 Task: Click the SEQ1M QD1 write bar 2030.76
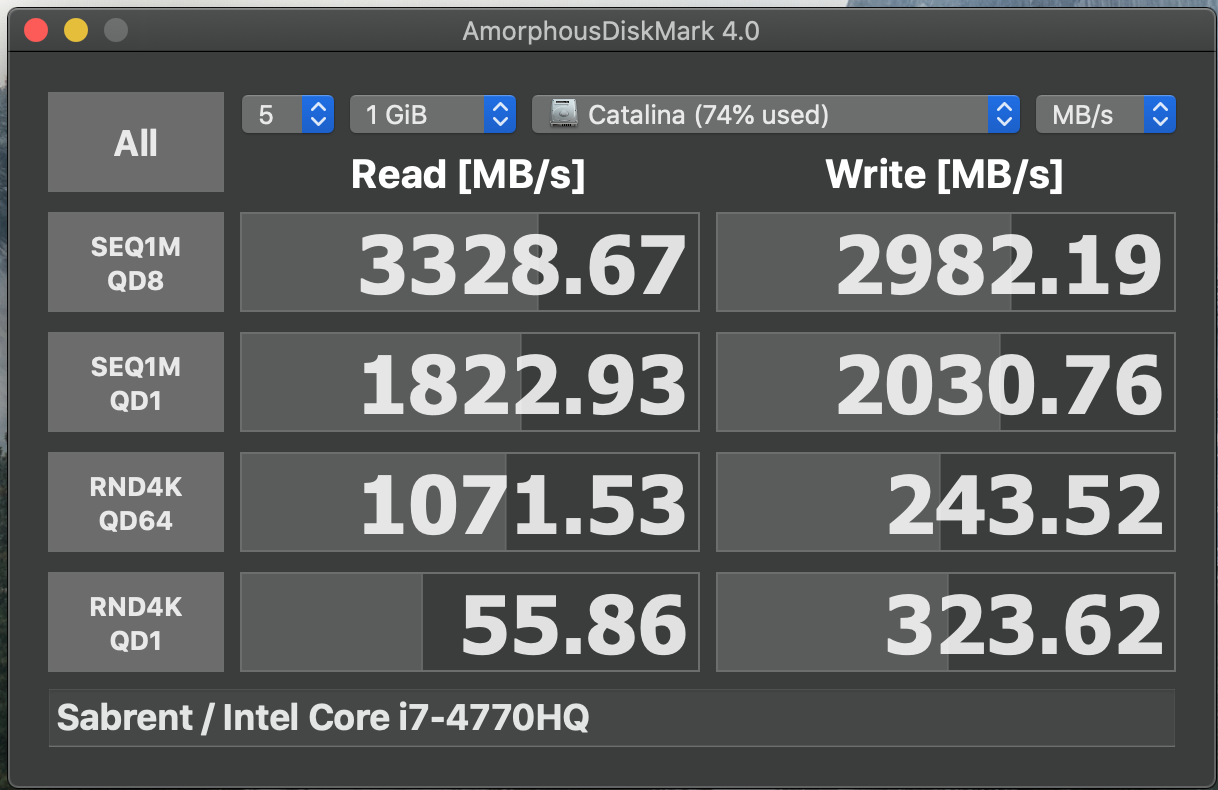946,382
